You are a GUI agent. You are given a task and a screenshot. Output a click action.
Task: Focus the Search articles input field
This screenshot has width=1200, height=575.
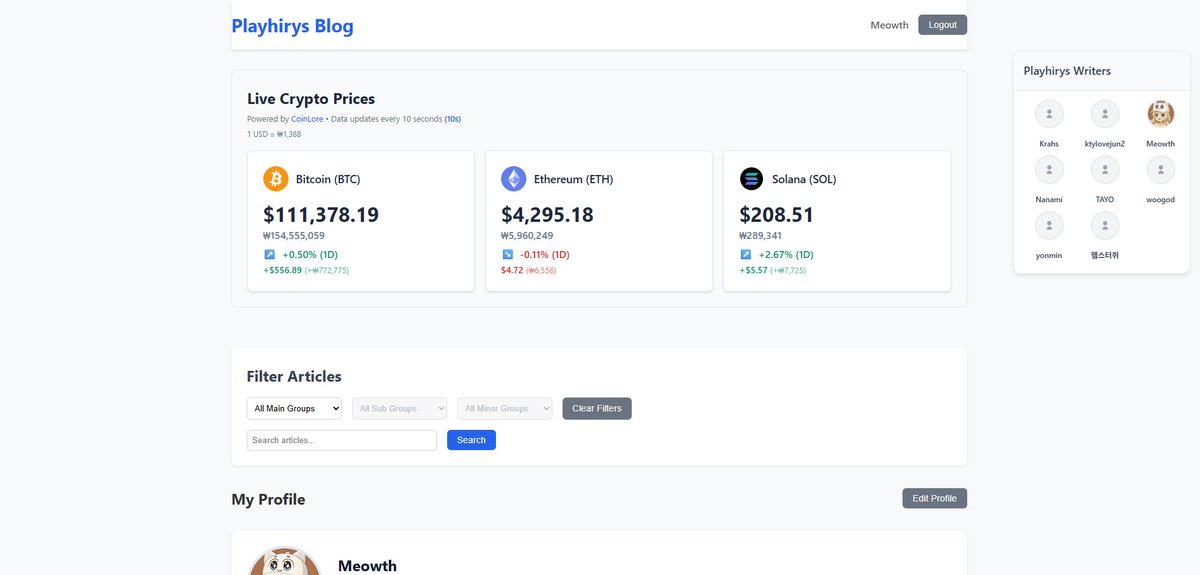pos(342,440)
